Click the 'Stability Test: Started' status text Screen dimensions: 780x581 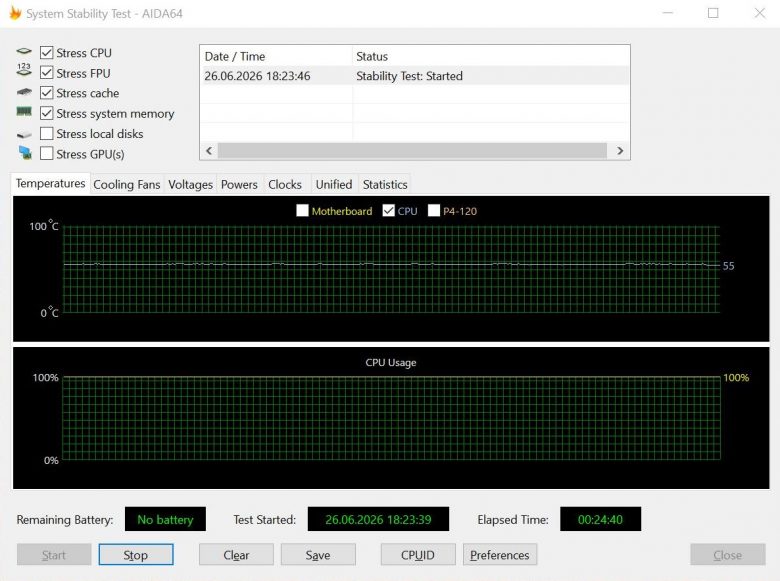tap(409, 76)
